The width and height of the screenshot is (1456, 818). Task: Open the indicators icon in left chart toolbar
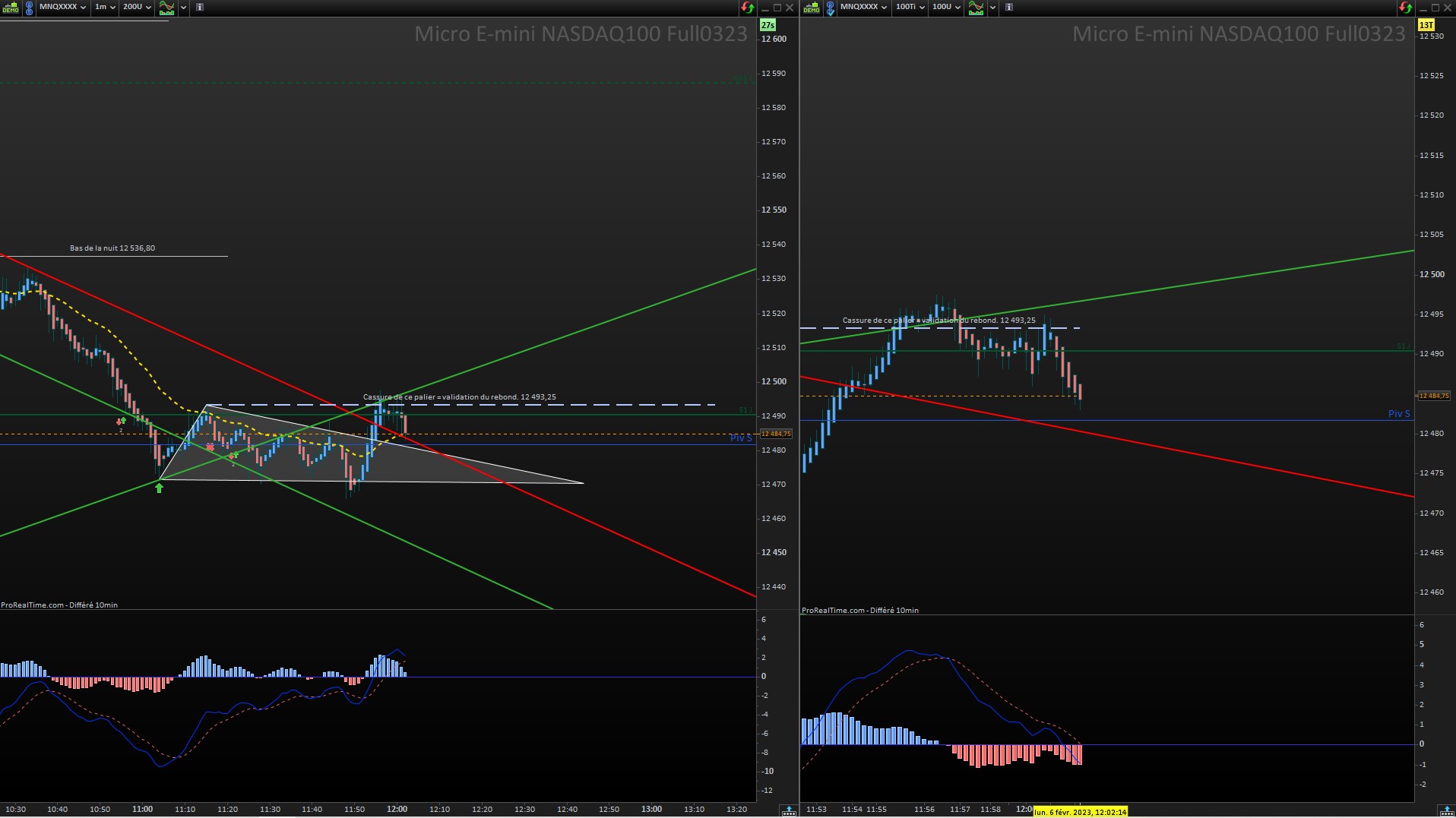(x=166, y=8)
